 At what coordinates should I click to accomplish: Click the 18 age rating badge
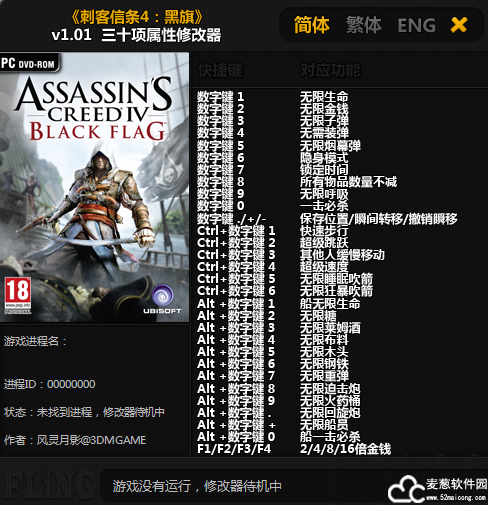pos(18,295)
